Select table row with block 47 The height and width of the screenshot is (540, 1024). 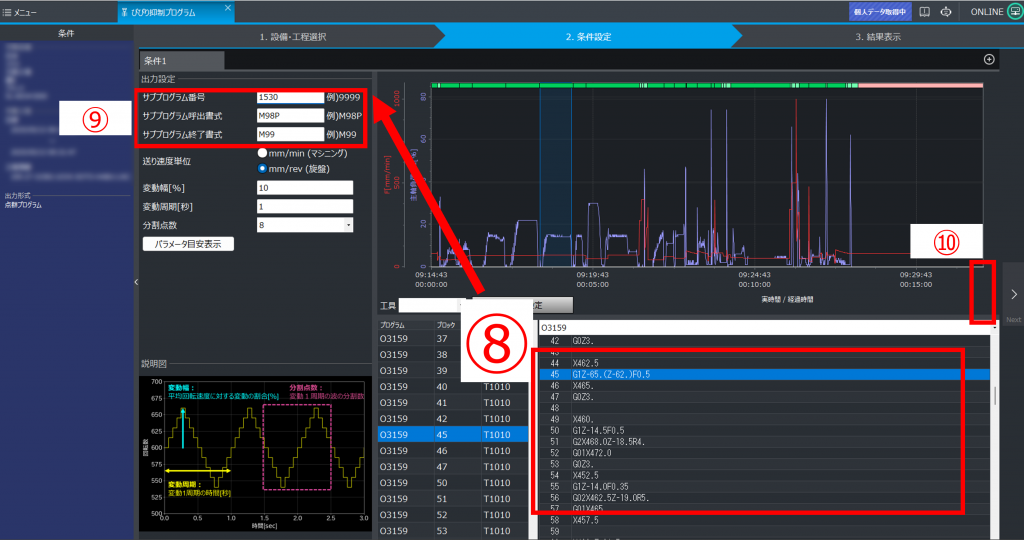tap(453, 467)
